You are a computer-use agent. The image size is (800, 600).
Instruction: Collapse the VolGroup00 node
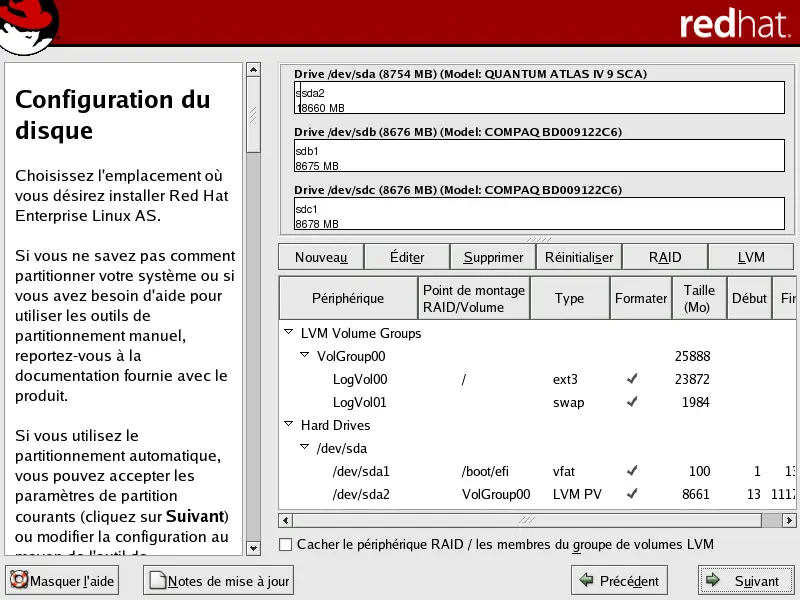click(304, 356)
